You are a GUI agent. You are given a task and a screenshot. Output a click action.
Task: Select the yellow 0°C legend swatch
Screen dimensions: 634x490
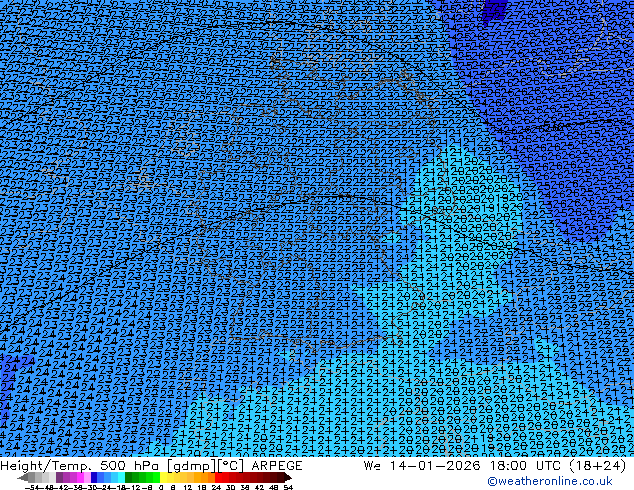click(x=163, y=477)
